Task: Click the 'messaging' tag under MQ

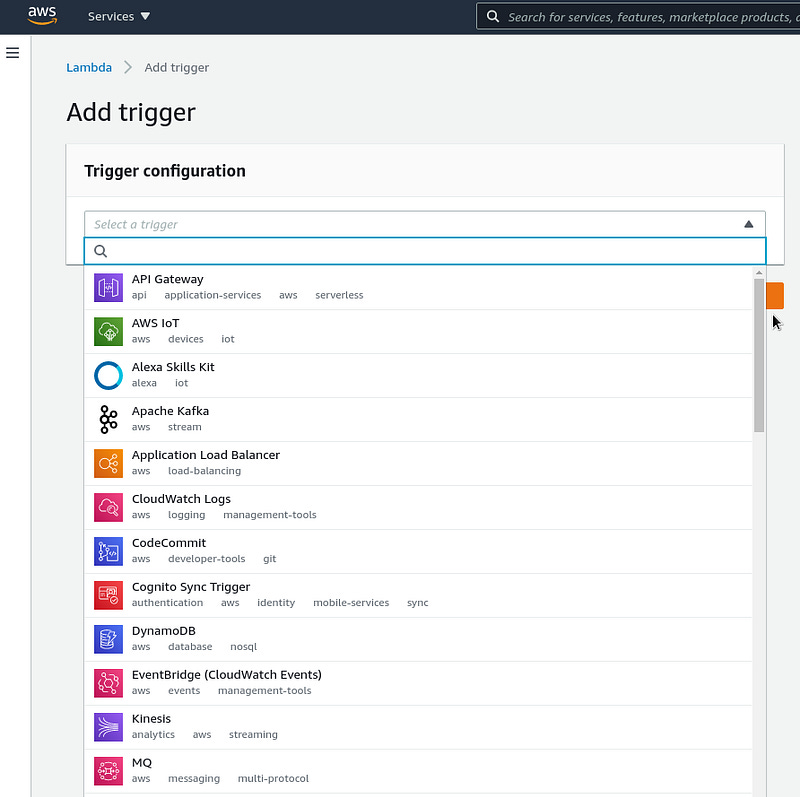Action: (194, 778)
